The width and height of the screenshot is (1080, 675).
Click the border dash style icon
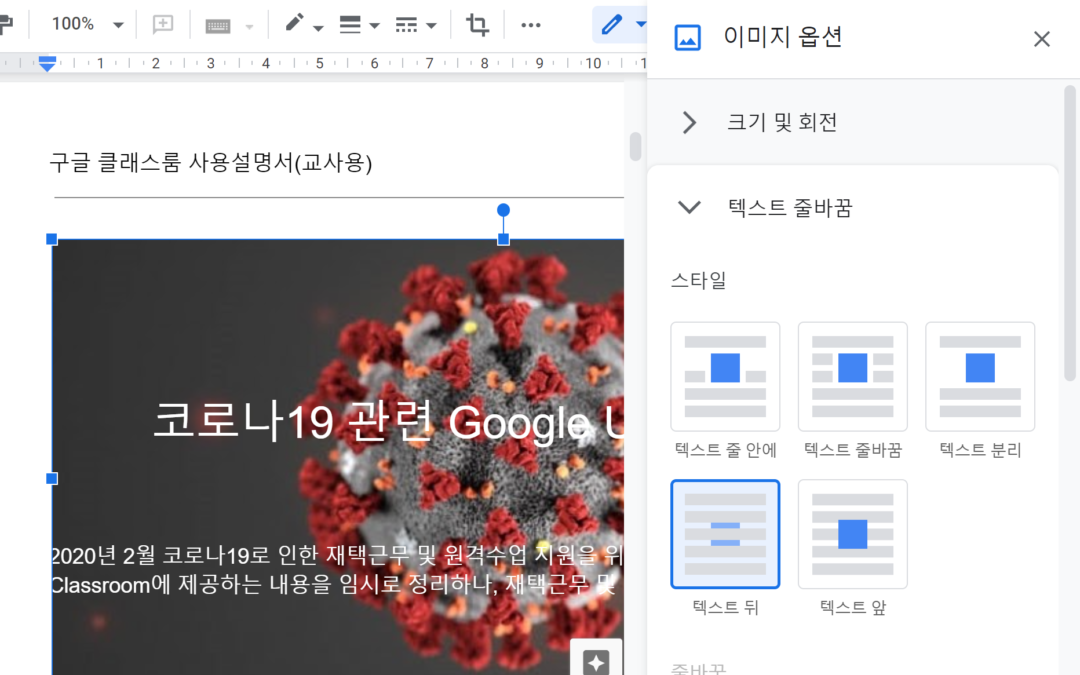pyautogui.click(x=406, y=25)
